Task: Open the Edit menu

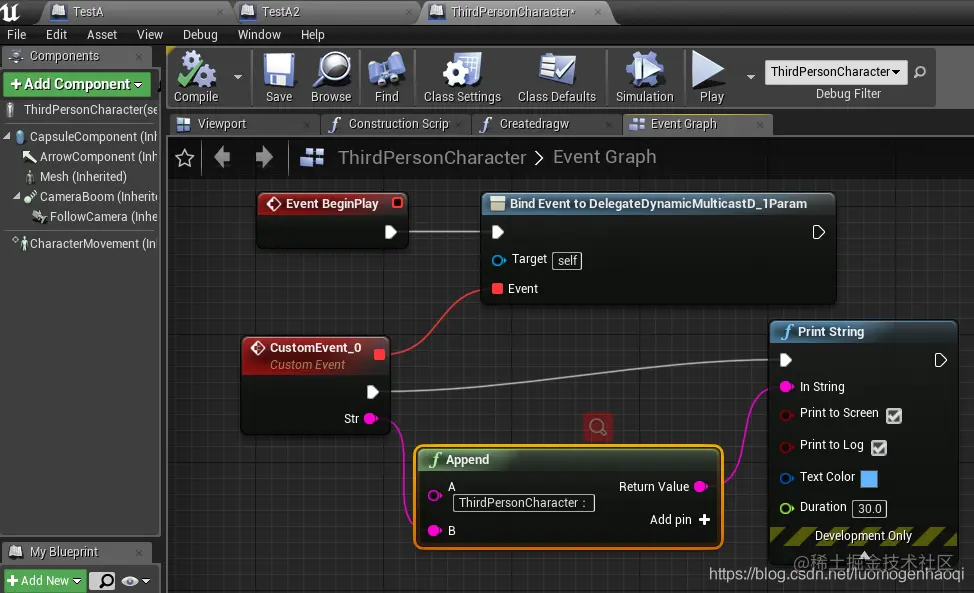Action: (57, 35)
